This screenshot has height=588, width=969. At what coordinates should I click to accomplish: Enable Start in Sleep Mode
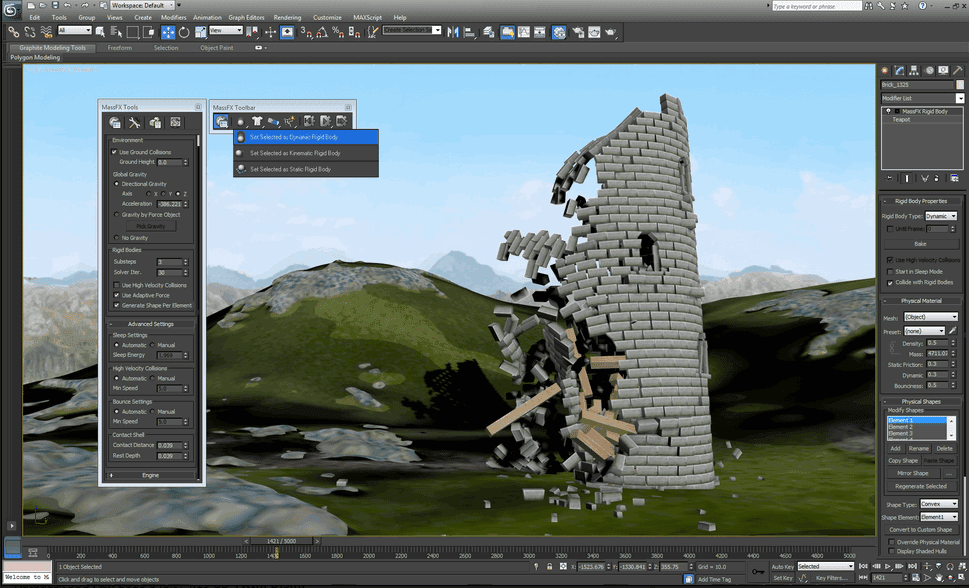(890, 272)
